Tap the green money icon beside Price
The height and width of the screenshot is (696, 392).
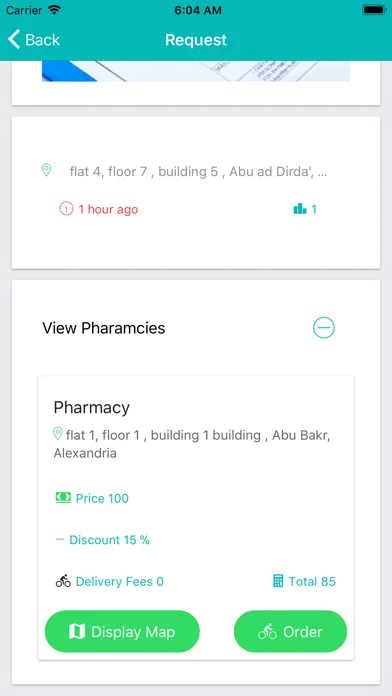(63, 498)
